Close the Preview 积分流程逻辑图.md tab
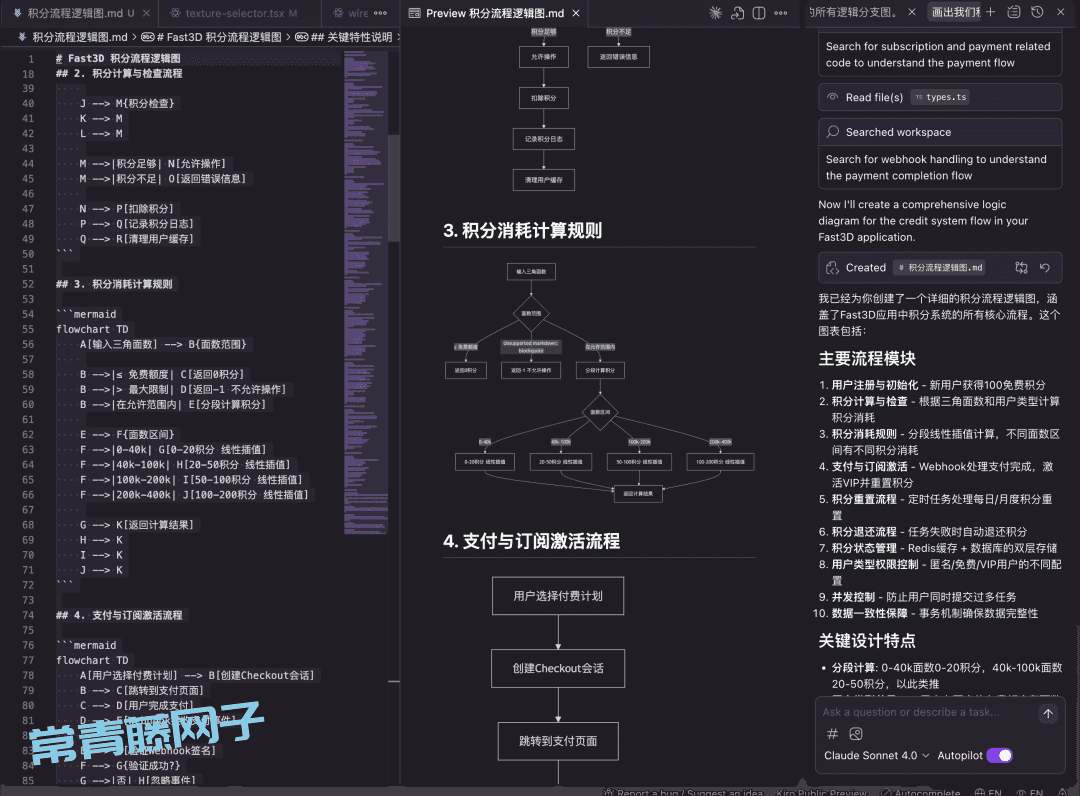This screenshot has width=1080, height=796. click(x=576, y=13)
